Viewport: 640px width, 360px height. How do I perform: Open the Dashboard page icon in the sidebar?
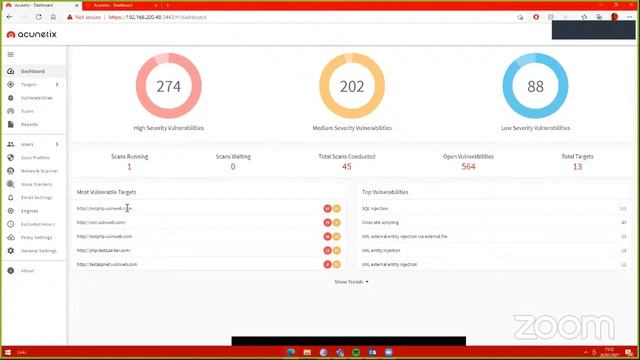point(11,71)
